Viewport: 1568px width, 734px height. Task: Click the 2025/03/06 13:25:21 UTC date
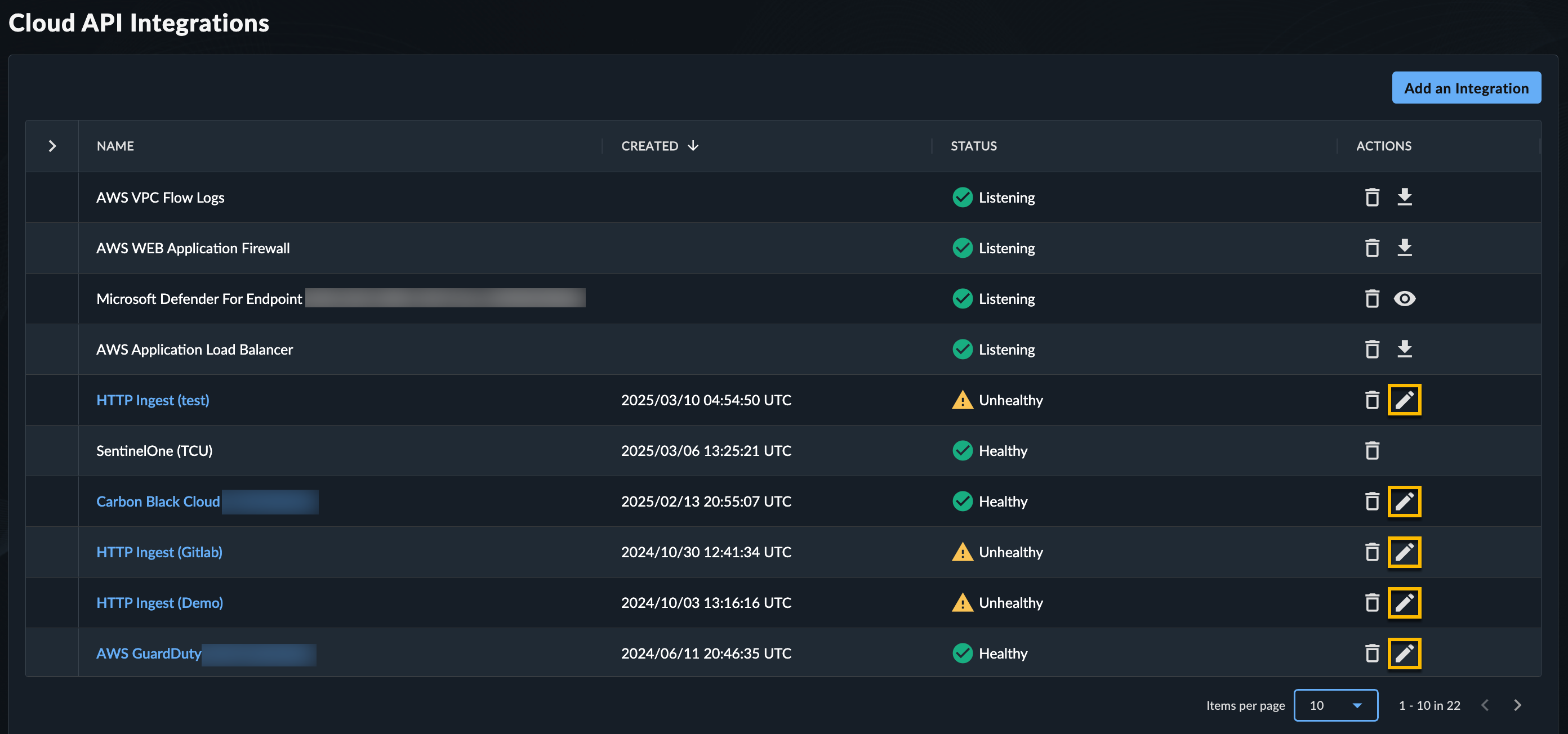click(x=706, y=451)
